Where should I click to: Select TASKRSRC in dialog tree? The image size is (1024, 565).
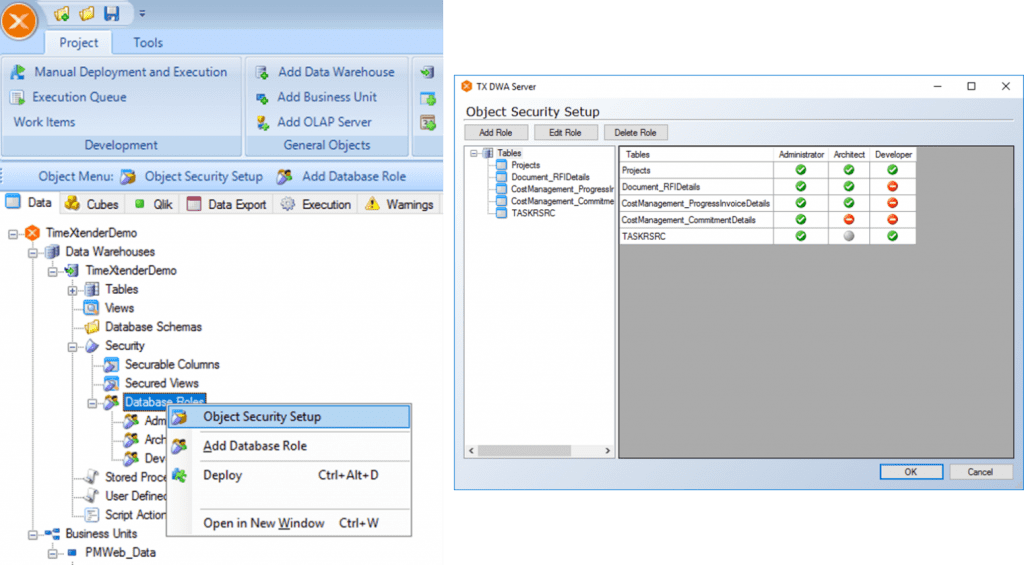[x=533, y=213]
